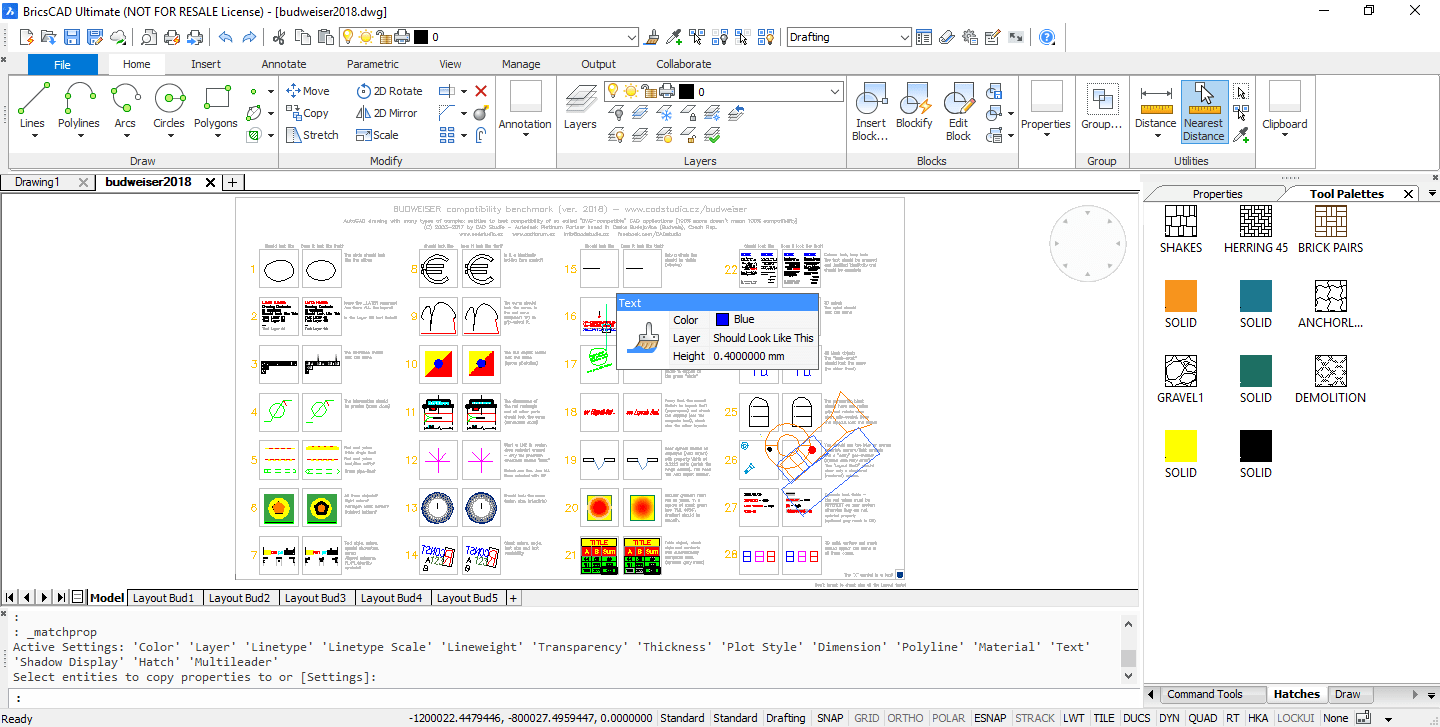Activate the Stretch command
Image resolution: width=1440 pixels, height=727 pixels.
(312, 135)
